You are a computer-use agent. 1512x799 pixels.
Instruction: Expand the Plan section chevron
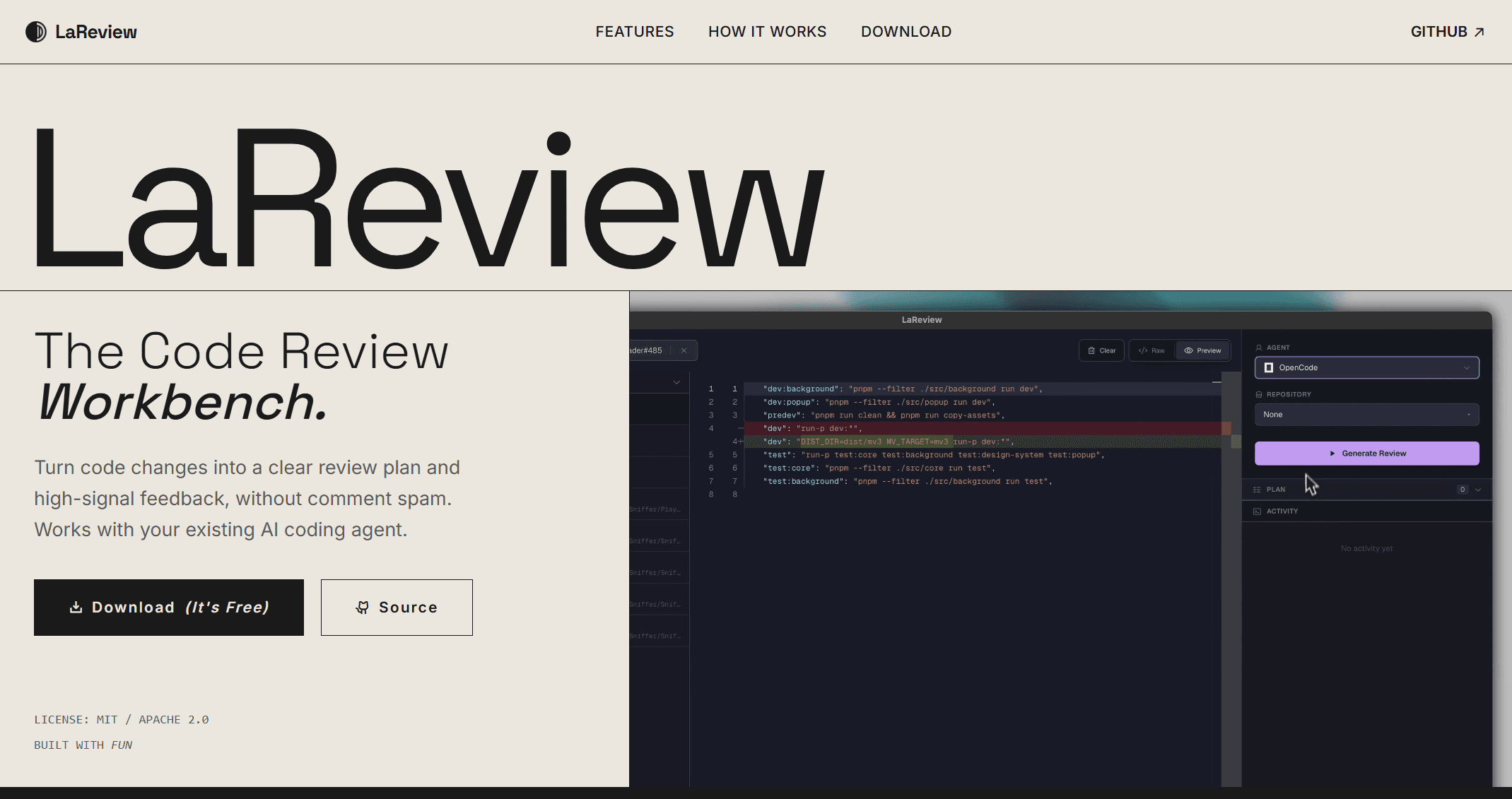pyautogui.click(x=1478, y=490)
